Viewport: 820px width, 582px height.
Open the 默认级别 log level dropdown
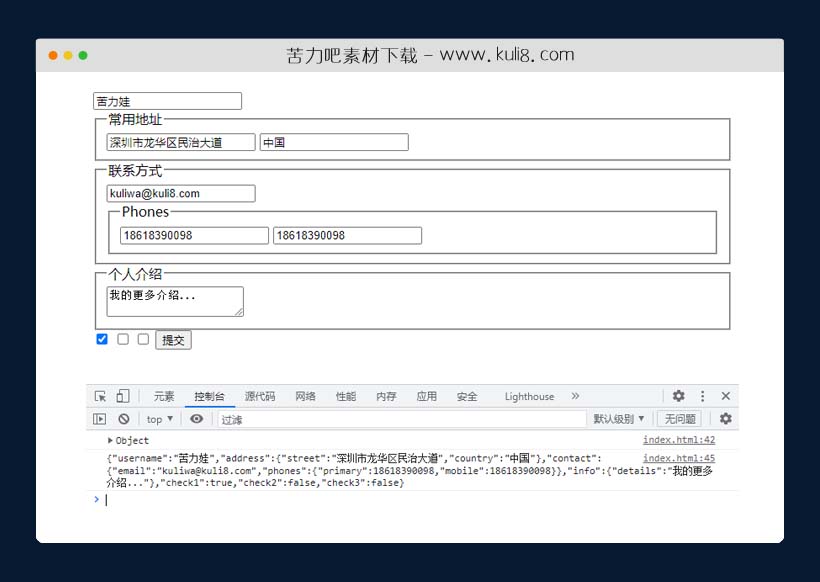pos(620,419)
